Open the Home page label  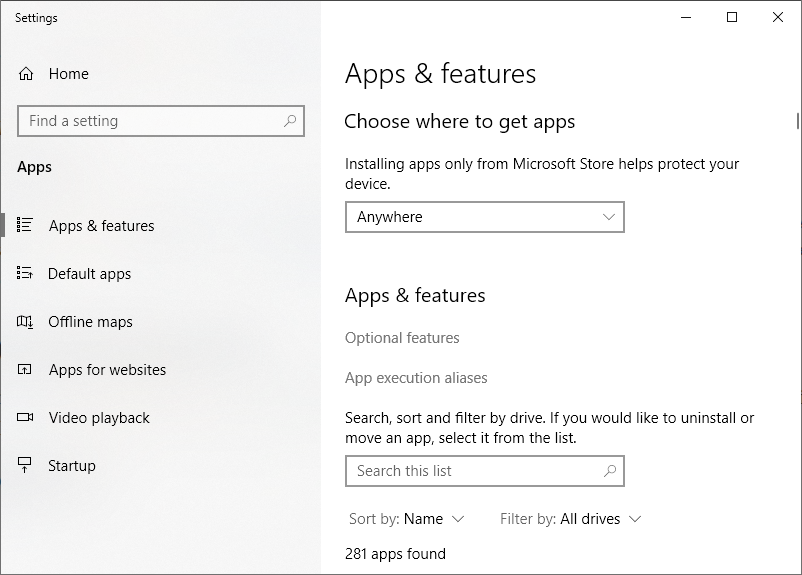pos(69,74)
